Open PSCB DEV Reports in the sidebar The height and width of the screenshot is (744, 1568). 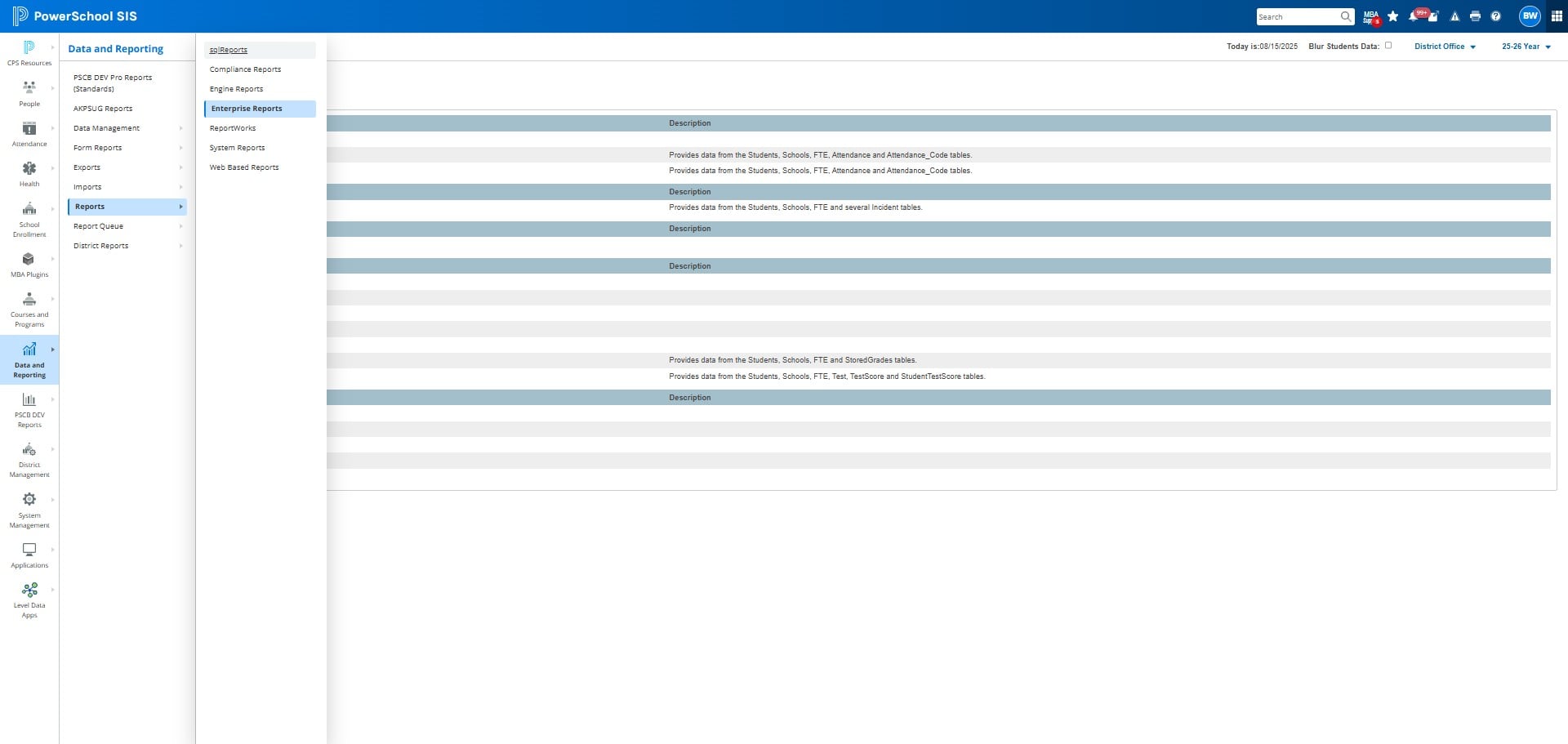tap(29, 409)
